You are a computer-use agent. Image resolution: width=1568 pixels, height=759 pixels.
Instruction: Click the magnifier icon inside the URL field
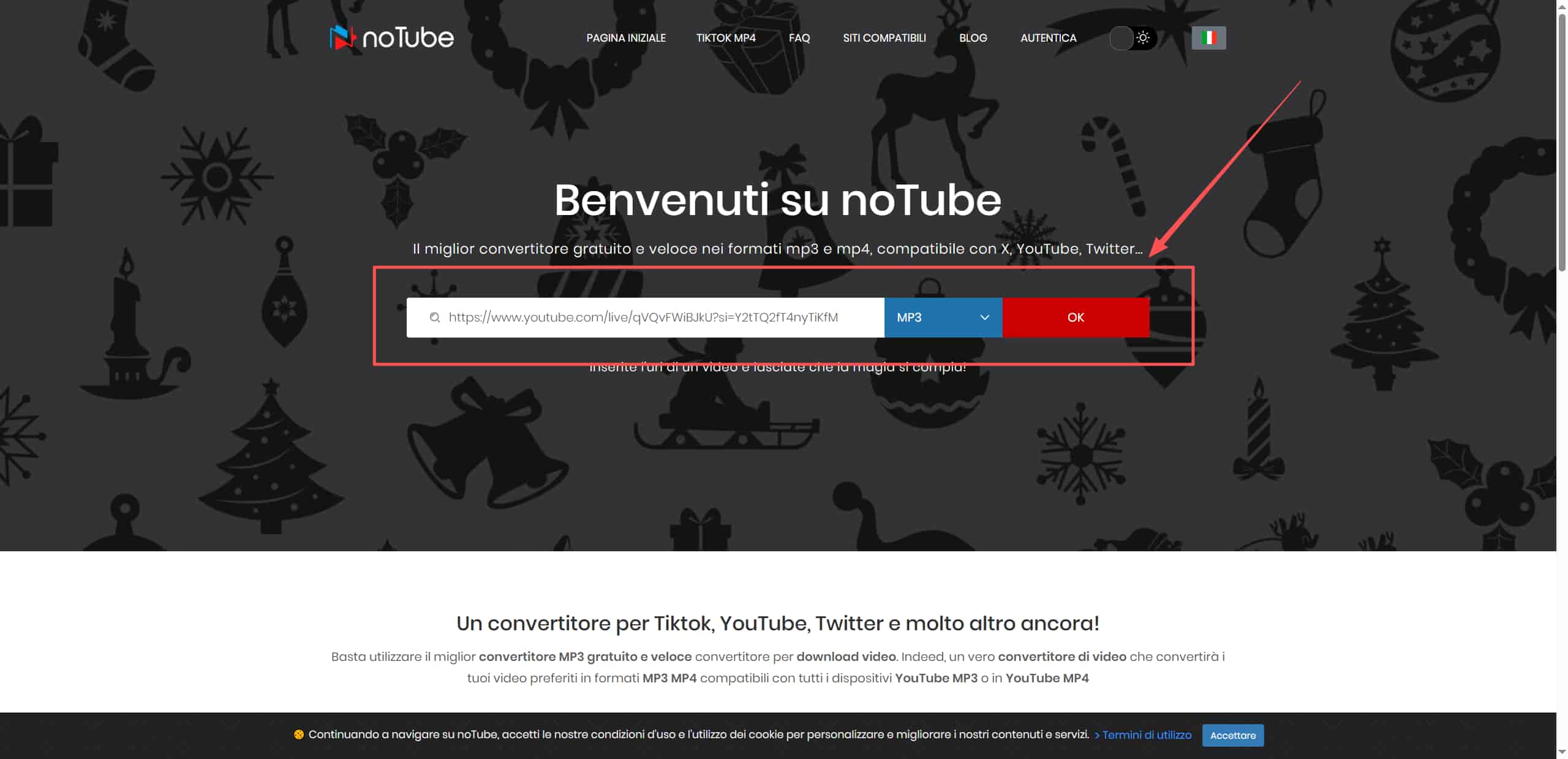pyautogui.click(x=435, y=317)
